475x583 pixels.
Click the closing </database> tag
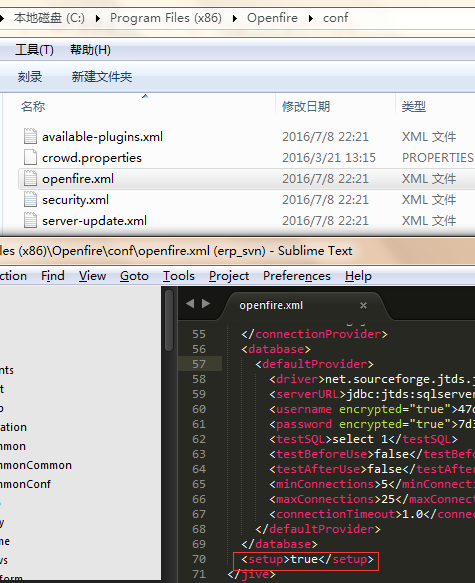point(279,544)
